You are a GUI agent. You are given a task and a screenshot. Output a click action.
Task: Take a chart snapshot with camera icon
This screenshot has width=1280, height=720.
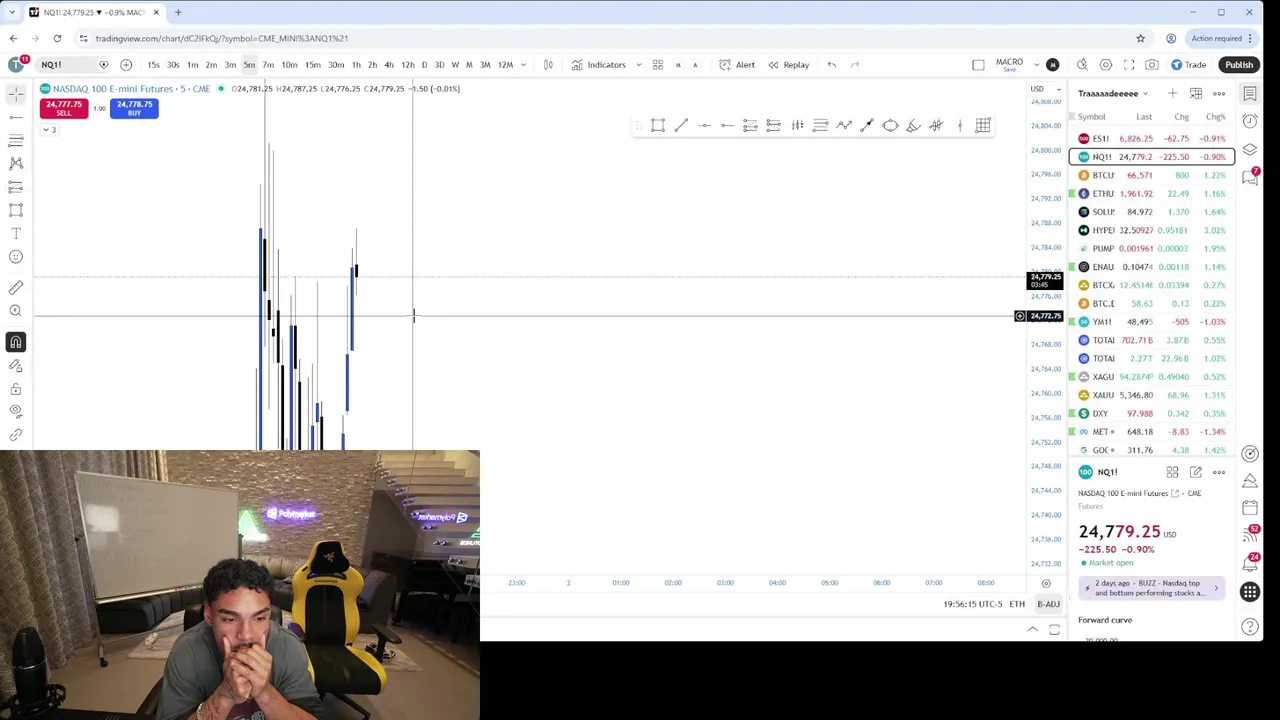pos(1152,65)
